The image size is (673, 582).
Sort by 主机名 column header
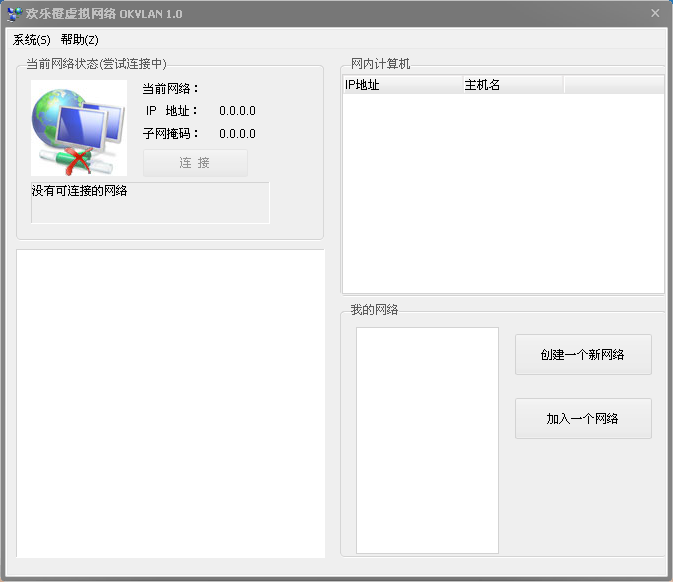click(513, 85)
